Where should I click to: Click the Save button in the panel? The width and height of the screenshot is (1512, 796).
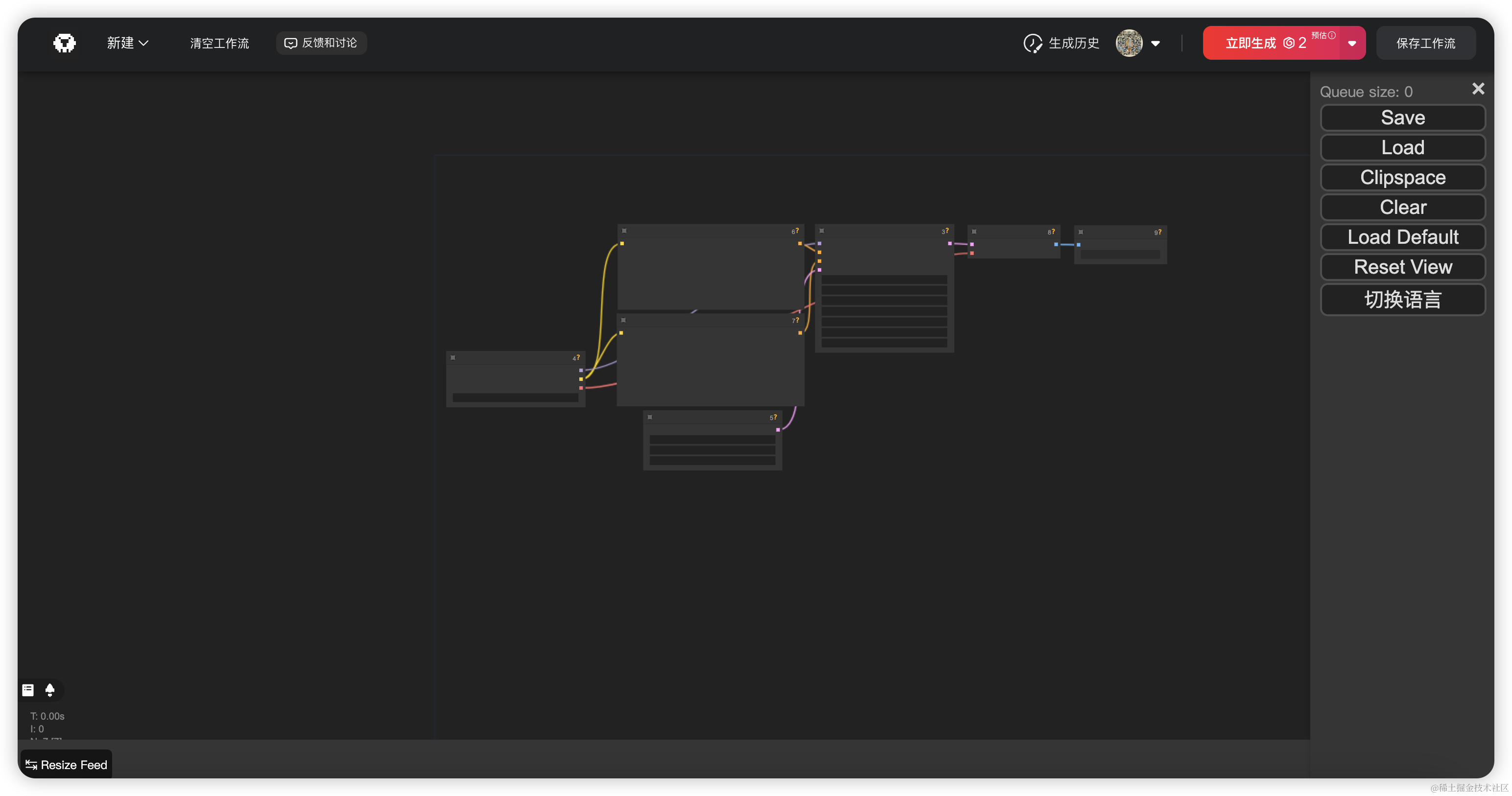pyautogui.click(x=1402, y=117)
